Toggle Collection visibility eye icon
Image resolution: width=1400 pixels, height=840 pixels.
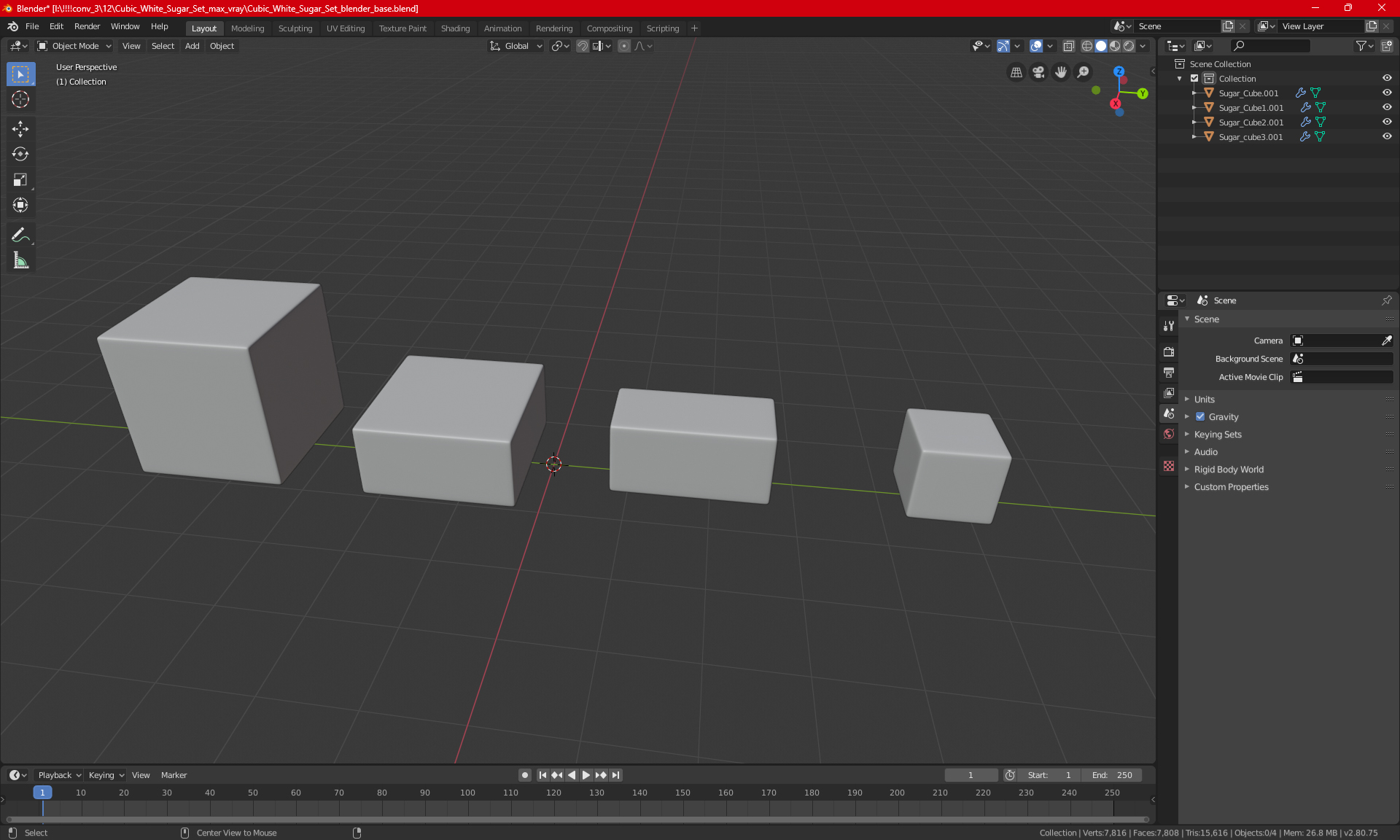pyautogui.click(x=1387, y=79)
